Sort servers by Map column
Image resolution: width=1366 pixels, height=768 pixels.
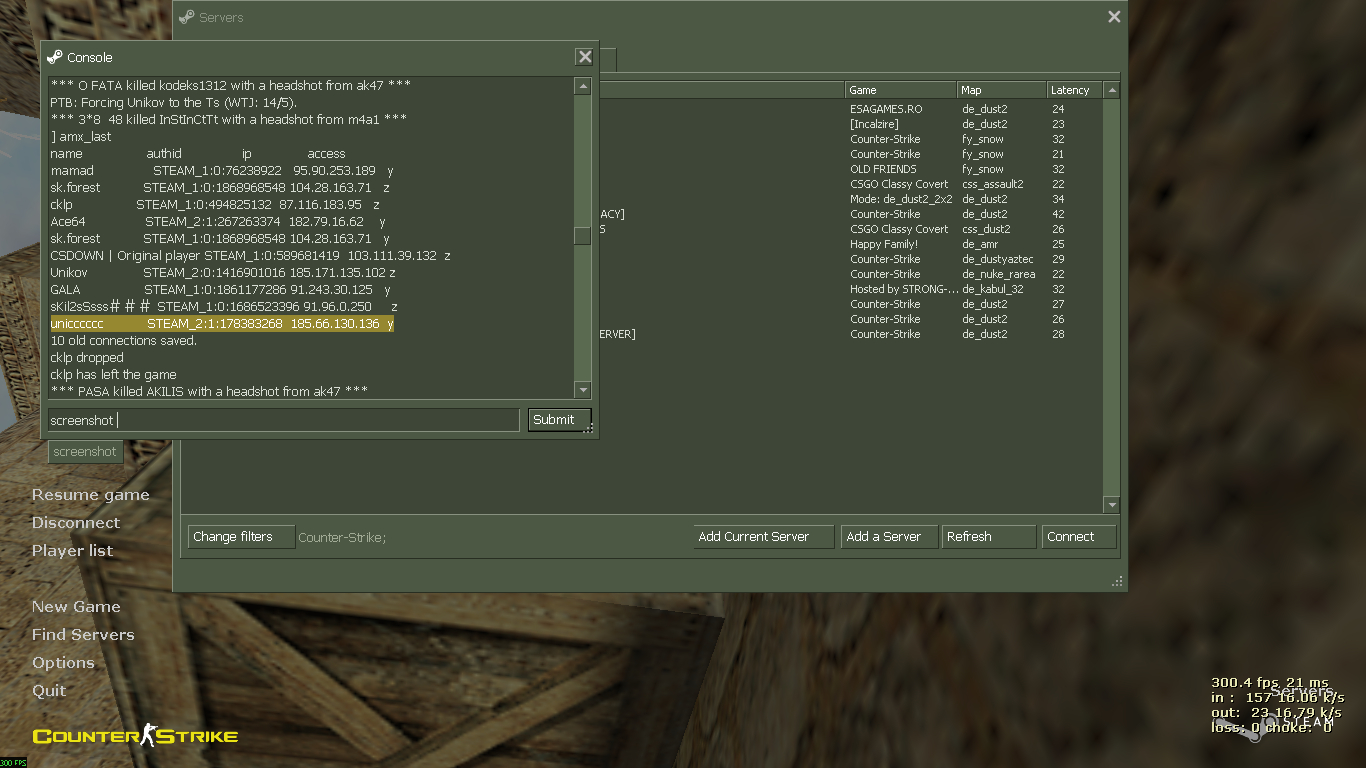click(x=1002, y=90)
